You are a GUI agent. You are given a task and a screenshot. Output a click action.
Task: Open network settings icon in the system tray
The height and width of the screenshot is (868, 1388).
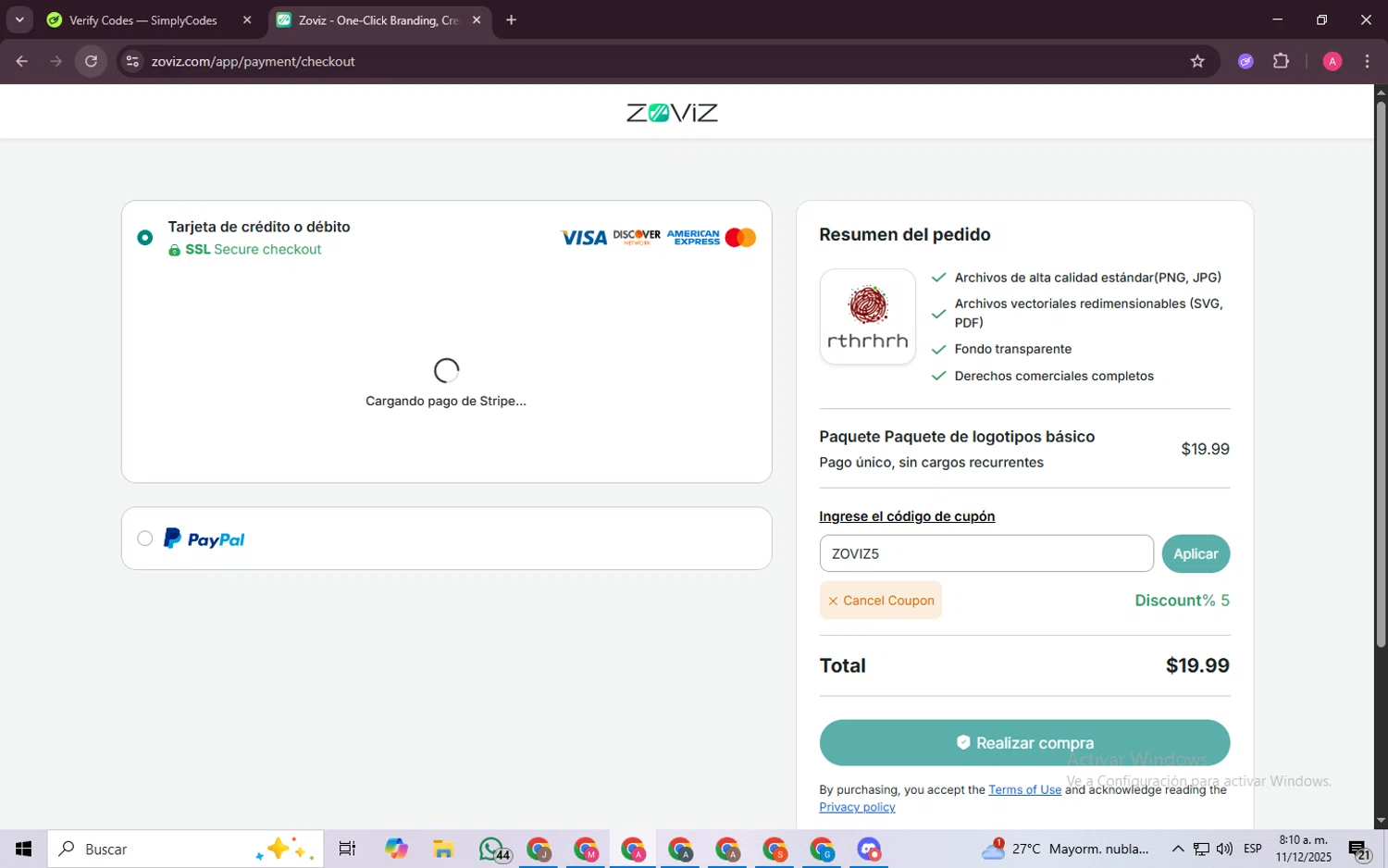[1201, 849]
